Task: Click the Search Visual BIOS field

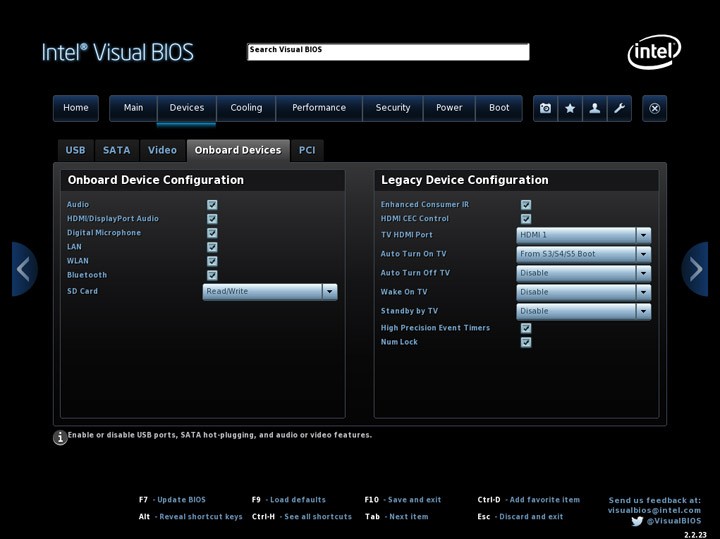Action: (x=388, y=52)
